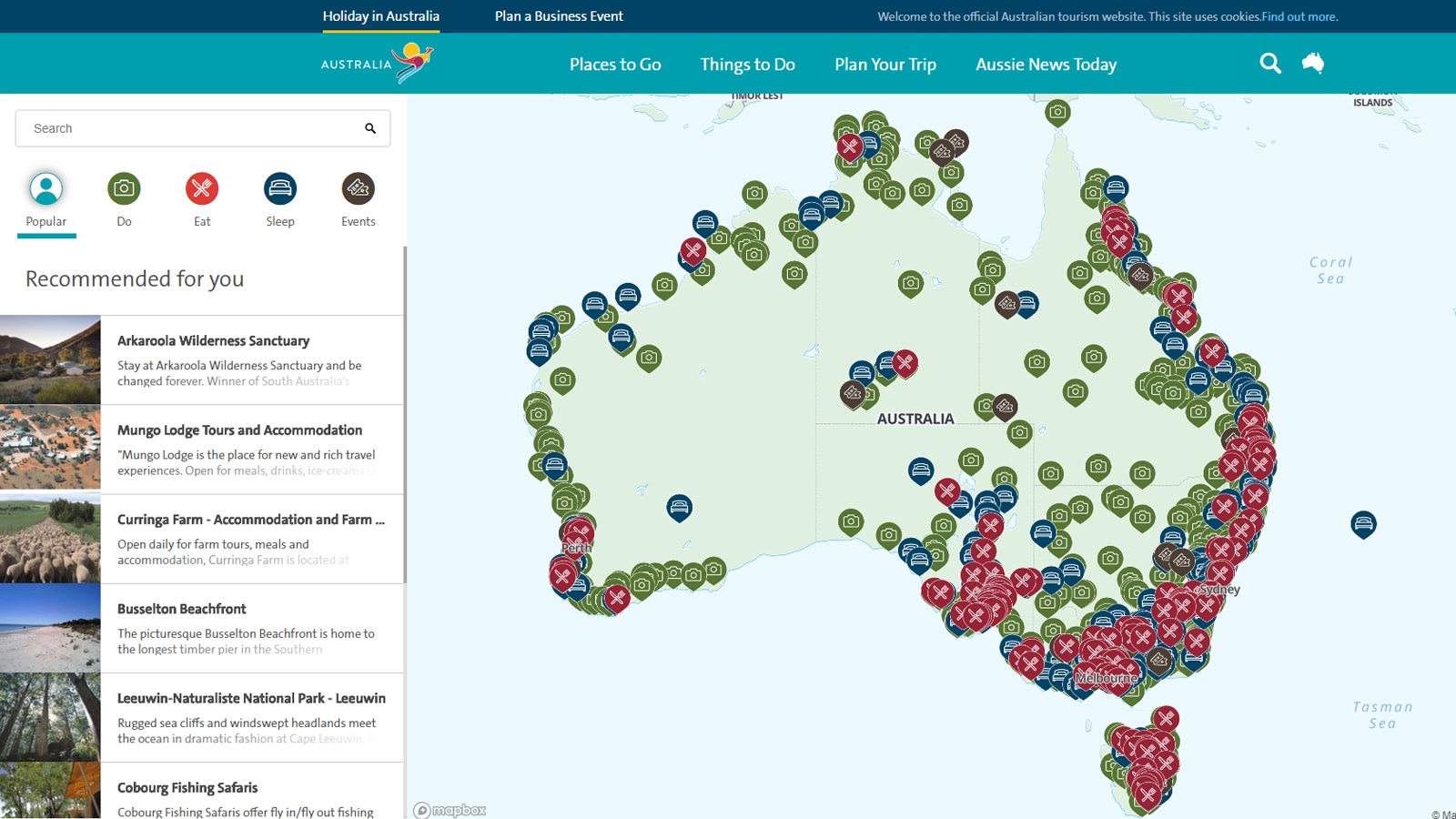
Task: Filter the map by Do activities
Action: click(x=124, y=189)
